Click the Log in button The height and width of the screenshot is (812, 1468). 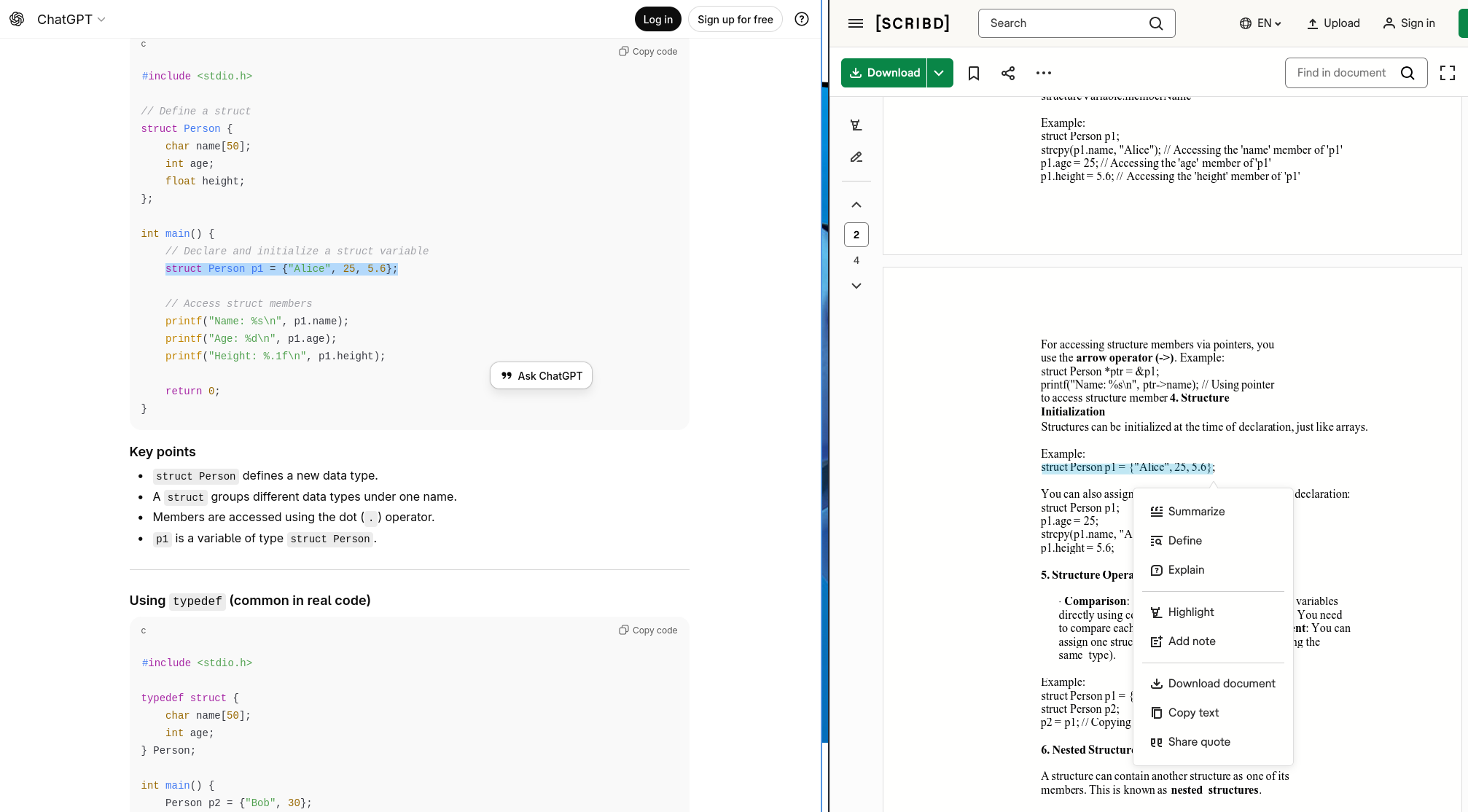657,20
